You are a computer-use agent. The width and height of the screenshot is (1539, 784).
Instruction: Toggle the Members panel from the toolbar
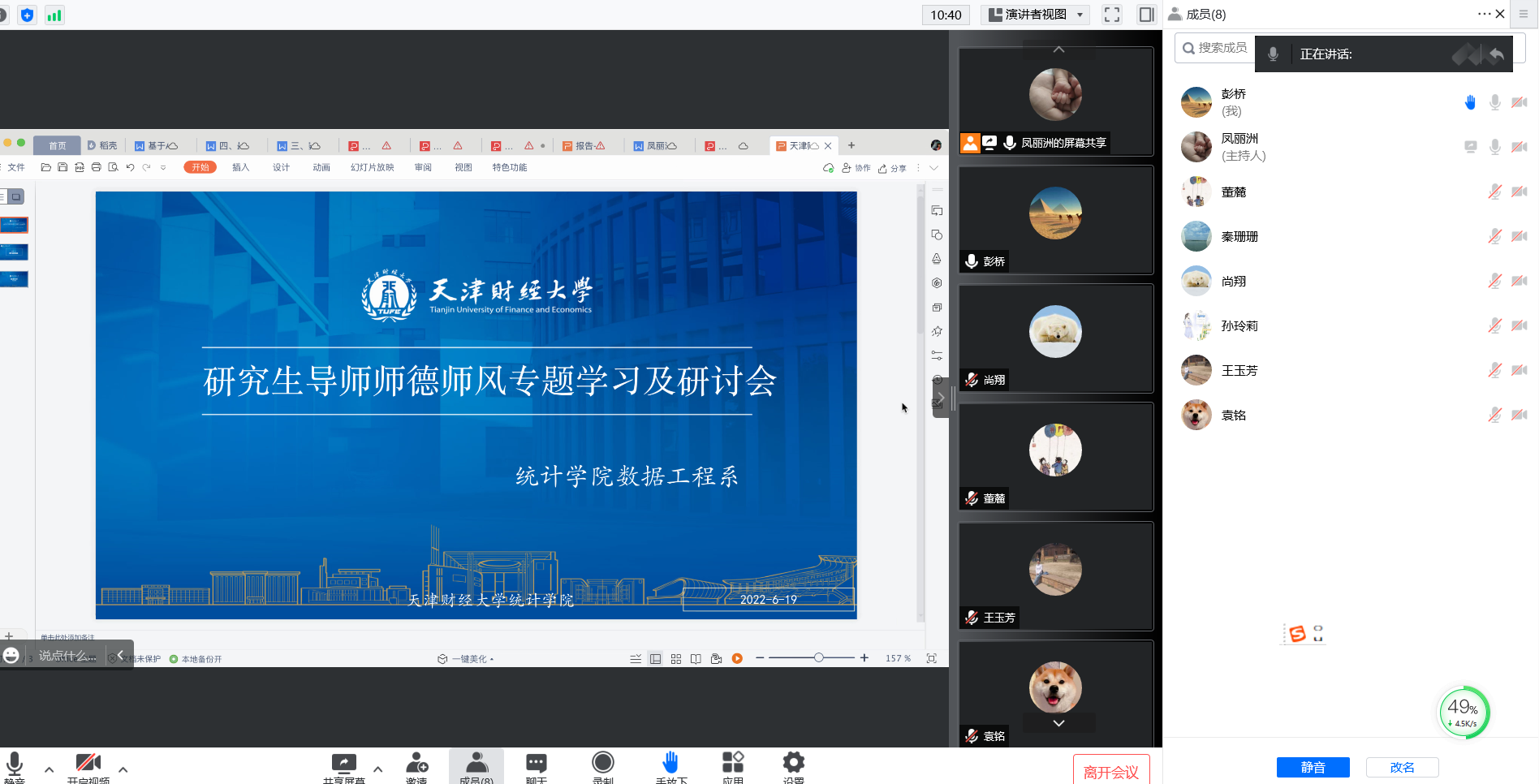click(x=476, y=767)
